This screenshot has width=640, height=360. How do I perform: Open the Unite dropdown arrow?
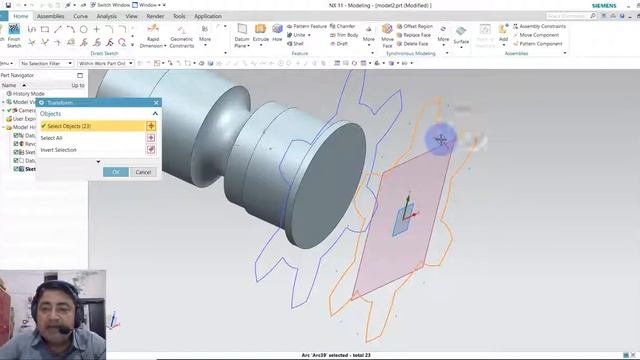[309, 35]
